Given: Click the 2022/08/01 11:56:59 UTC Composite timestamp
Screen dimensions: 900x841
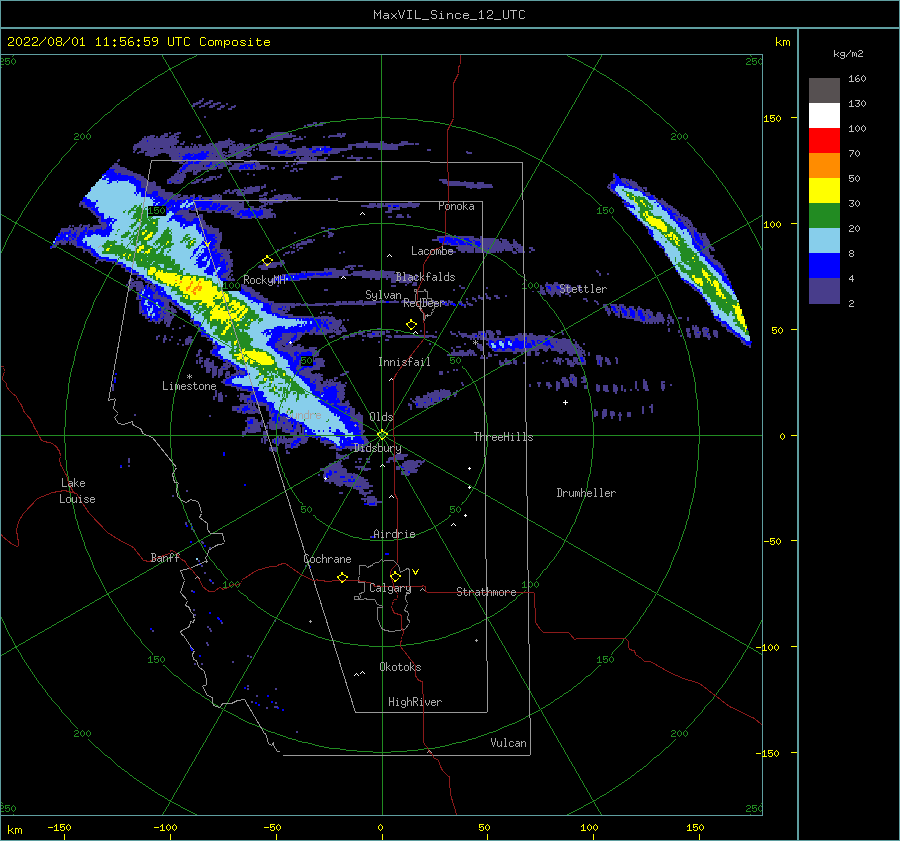Looking at the screenshot, I should point(138,42).
